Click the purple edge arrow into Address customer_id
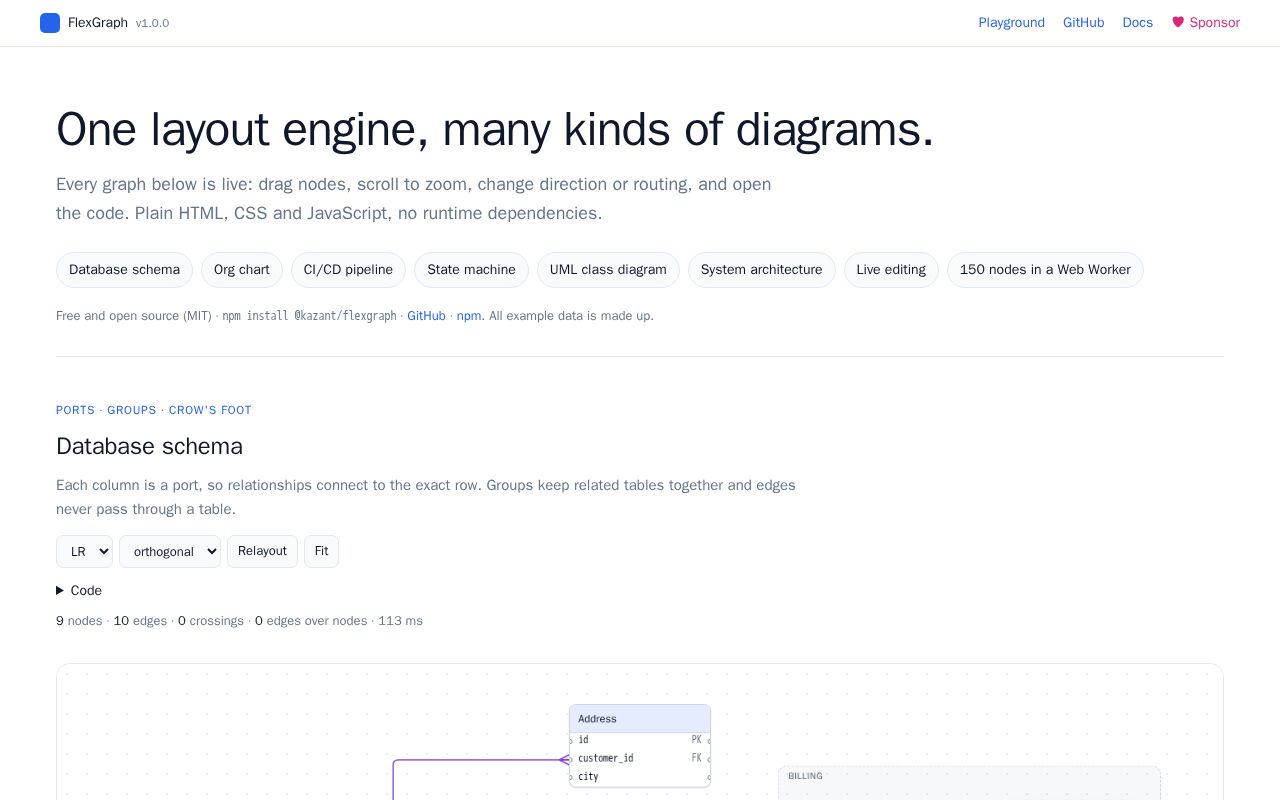This screenshot has height=800, width=1280. (x=564, y=760)
